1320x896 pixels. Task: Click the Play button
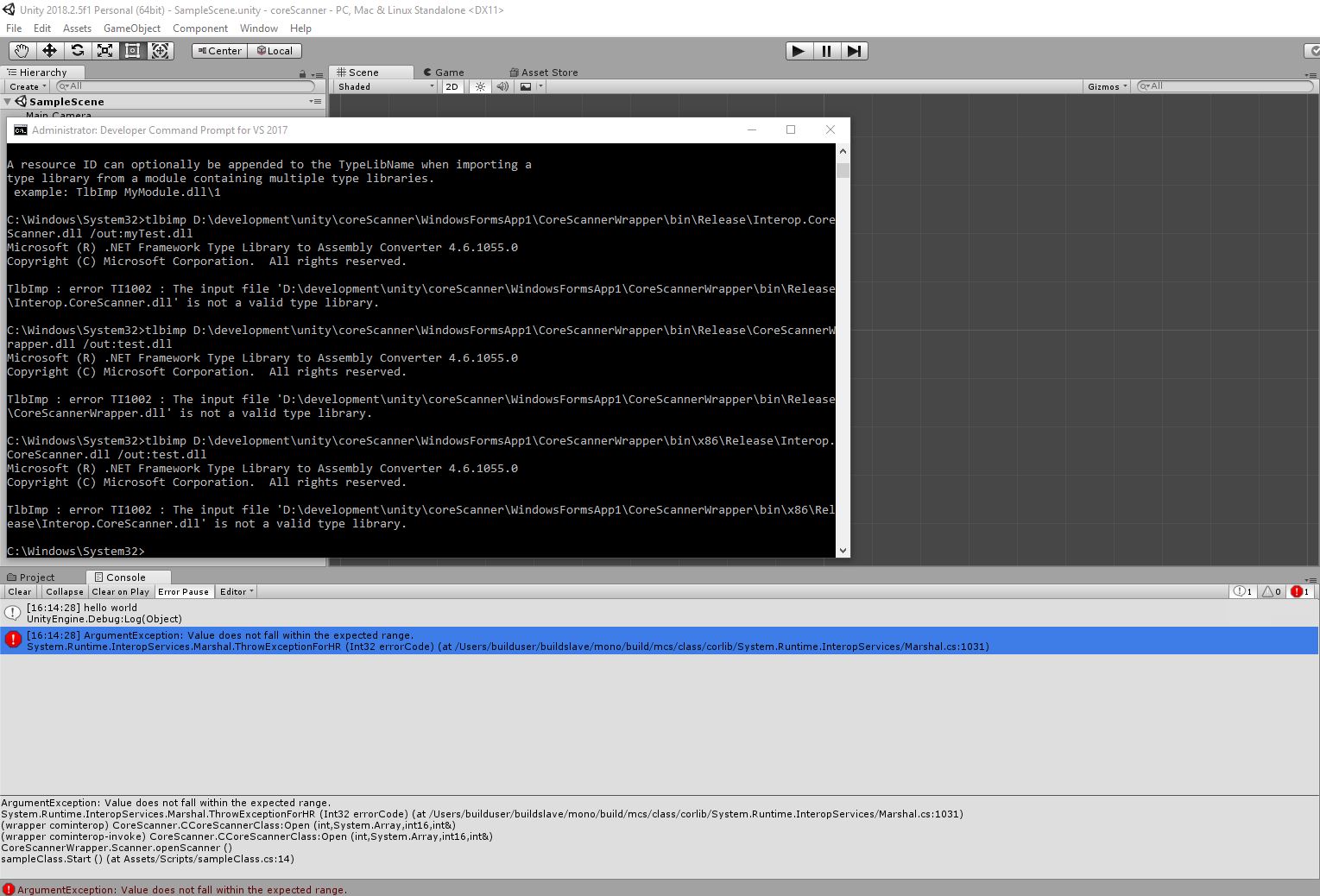coord(799,51)
